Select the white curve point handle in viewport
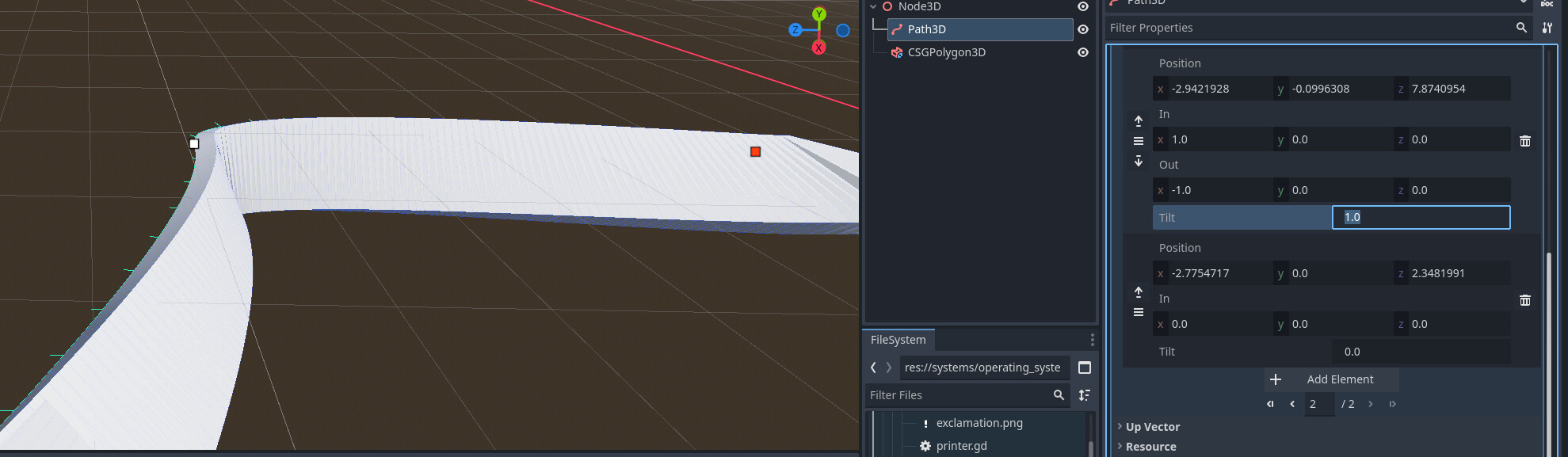This screenshot has height=457, width=1568. tap(194, 144)
